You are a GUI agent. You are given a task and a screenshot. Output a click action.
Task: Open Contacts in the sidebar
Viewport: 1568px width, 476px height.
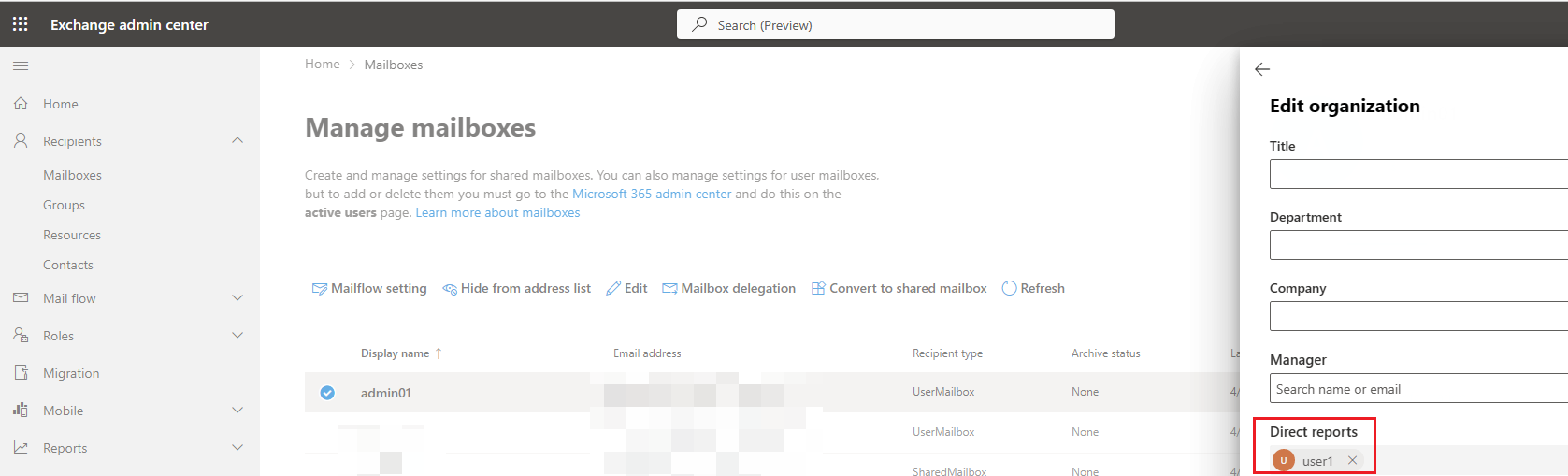pyautogui.click(x=68, y=265)
